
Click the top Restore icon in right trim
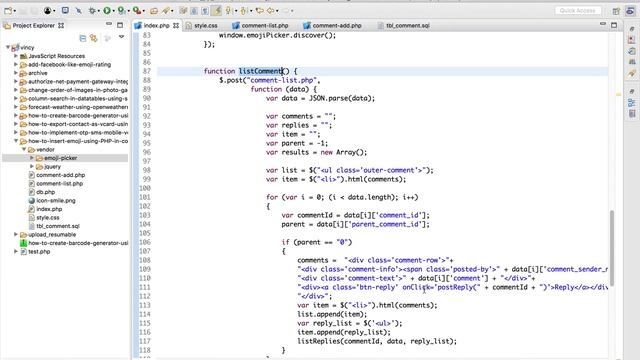pyautogui.click(x=632, y=29)
